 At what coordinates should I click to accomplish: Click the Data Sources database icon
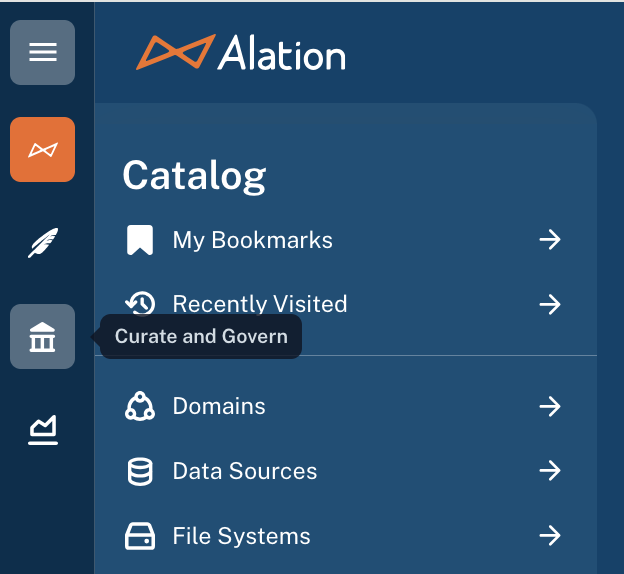(x=140, y=471)
